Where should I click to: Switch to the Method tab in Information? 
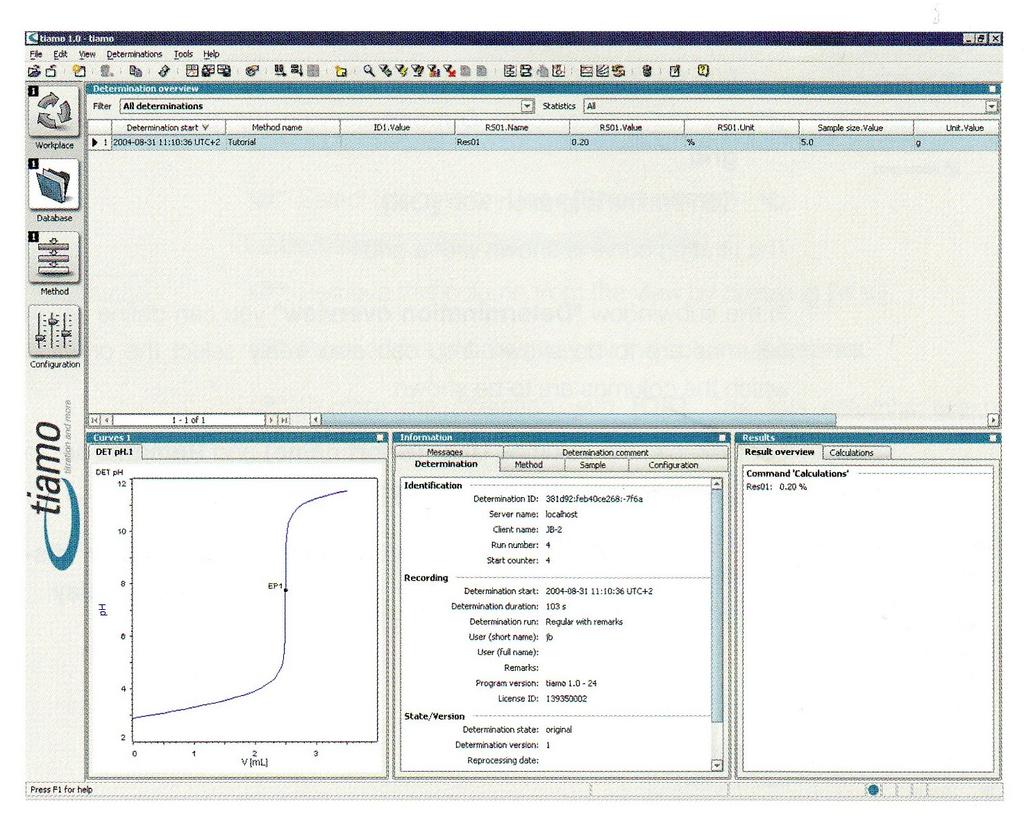528,465
